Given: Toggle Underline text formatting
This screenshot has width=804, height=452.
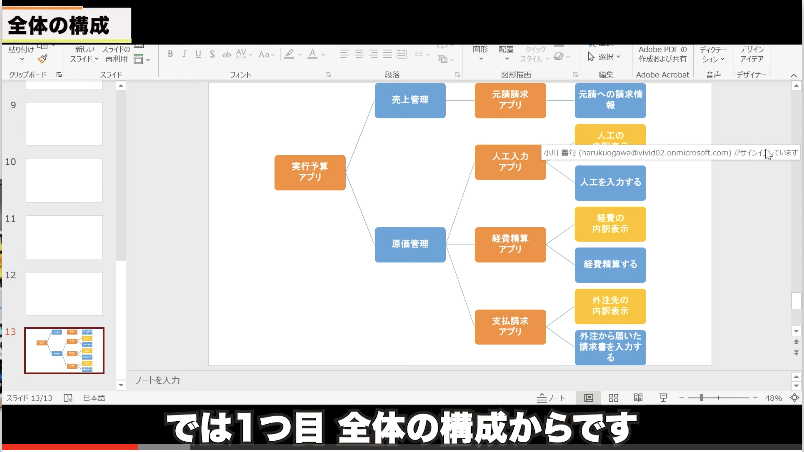Looking at the screenshot, I should click(201, 55).
